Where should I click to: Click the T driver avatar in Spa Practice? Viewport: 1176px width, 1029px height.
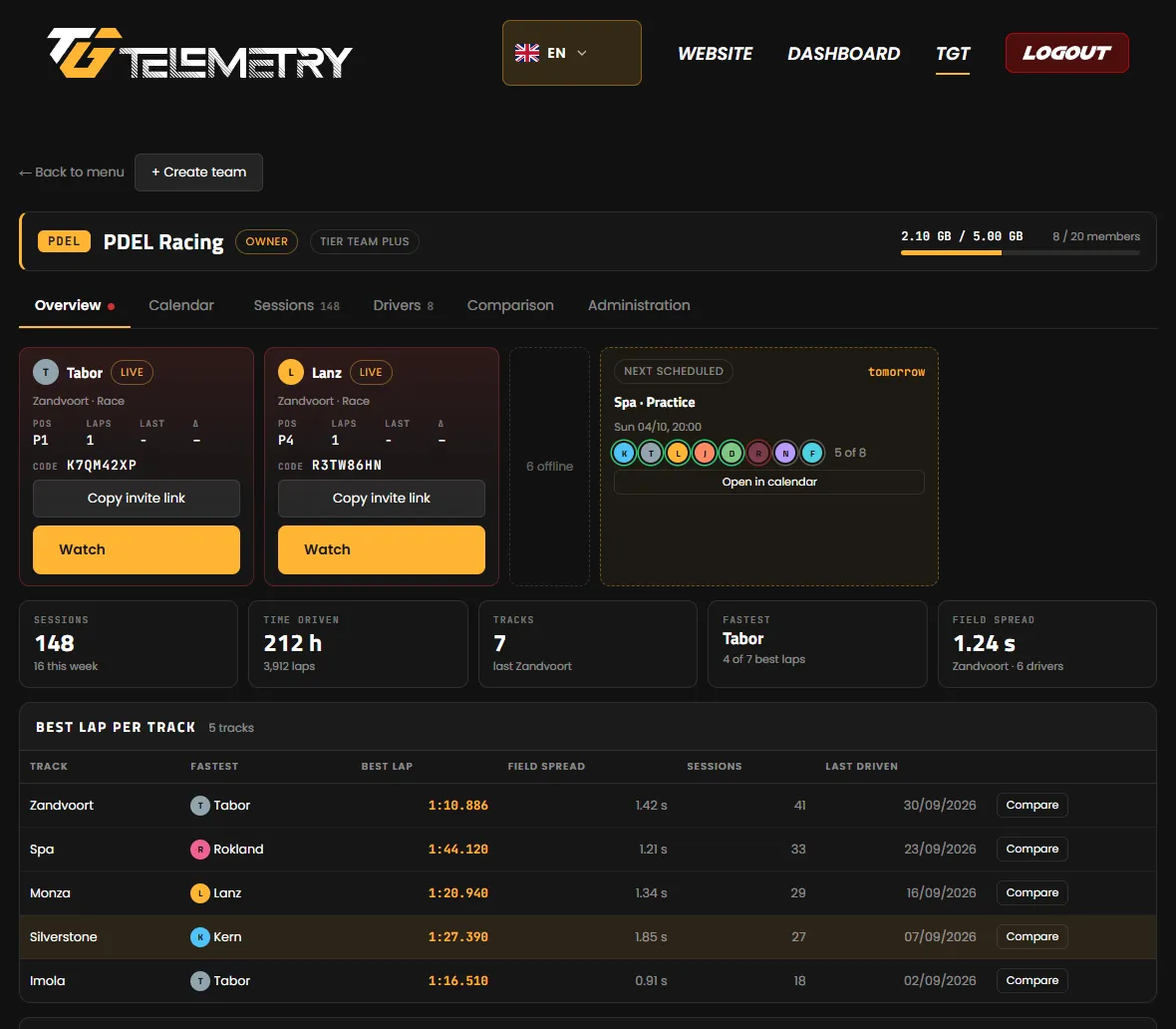coord(651,454)
